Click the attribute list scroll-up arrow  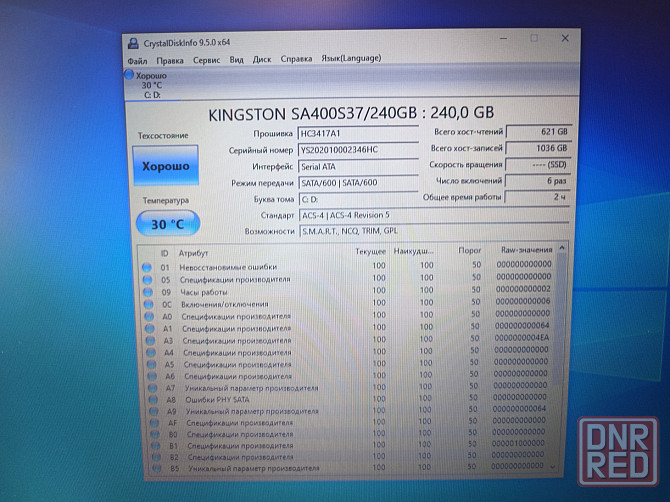tap(562, 248)
